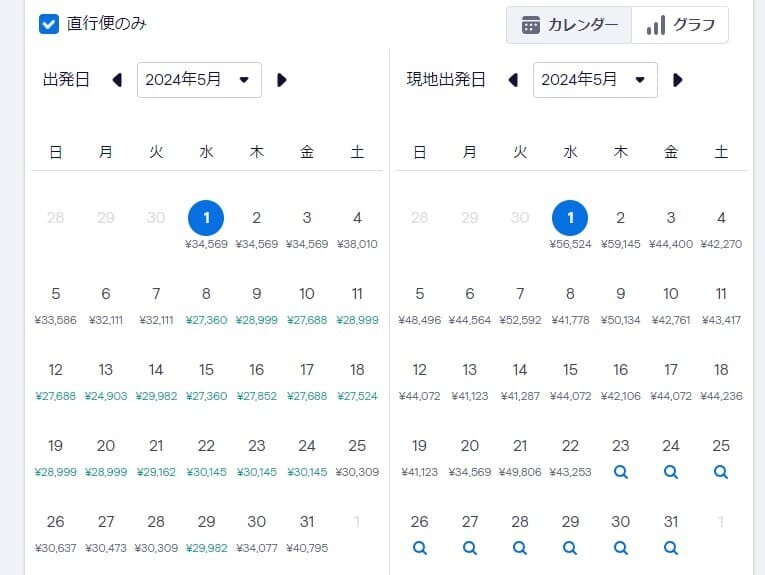Search prices for return date 26
Image resolution: width=765 pixels, height=575 pixels.
coord(420,548)
